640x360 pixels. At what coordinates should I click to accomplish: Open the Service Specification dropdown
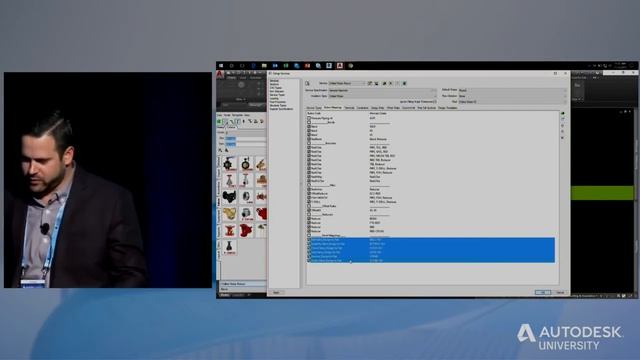tap(382, 90)
